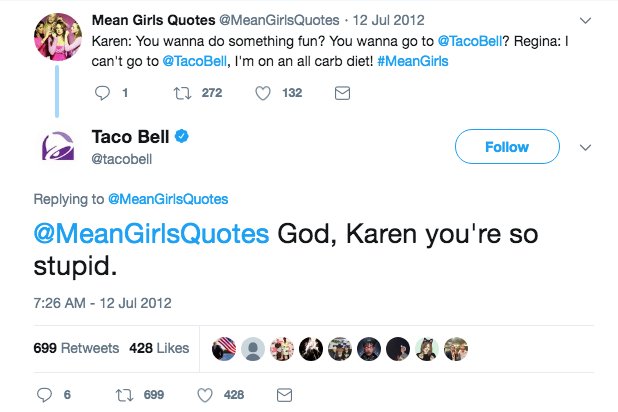Retweet the Taco Bell reply
Screen dimensions: 618x412
click(128, 394)
